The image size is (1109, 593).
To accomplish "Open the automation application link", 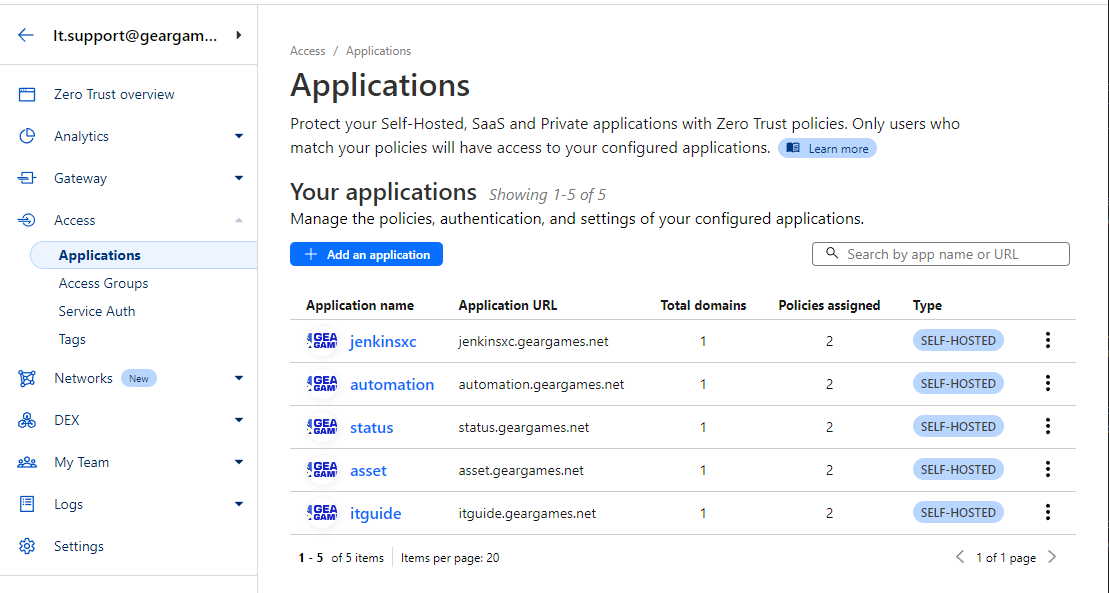I will [391, 384].
